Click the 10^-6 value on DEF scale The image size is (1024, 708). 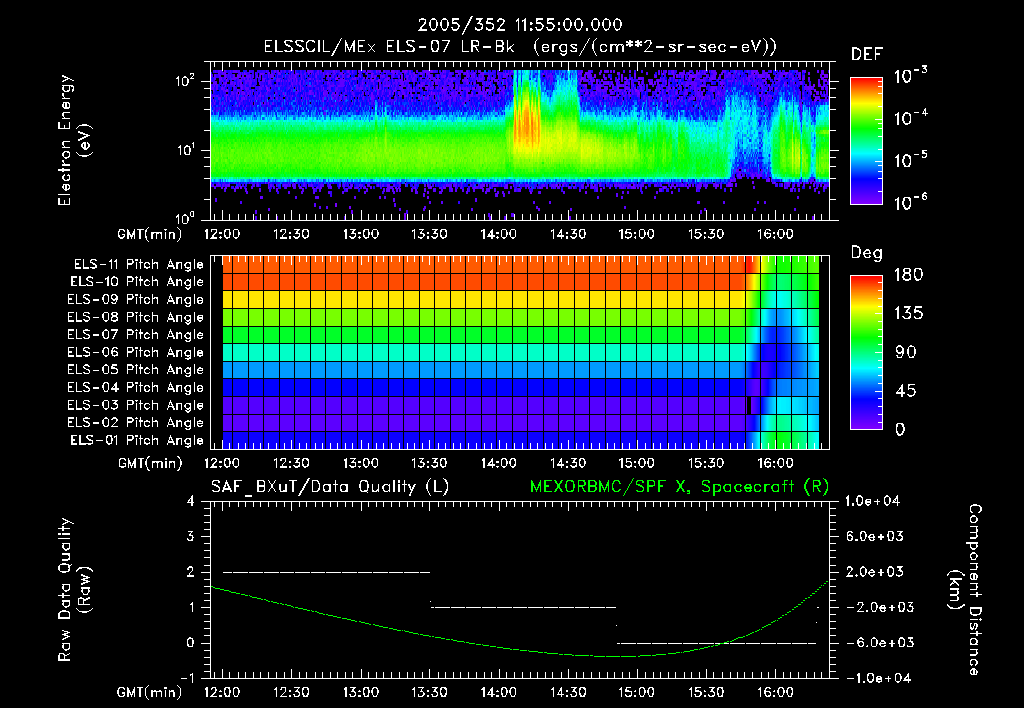click(x=911, y=202)
